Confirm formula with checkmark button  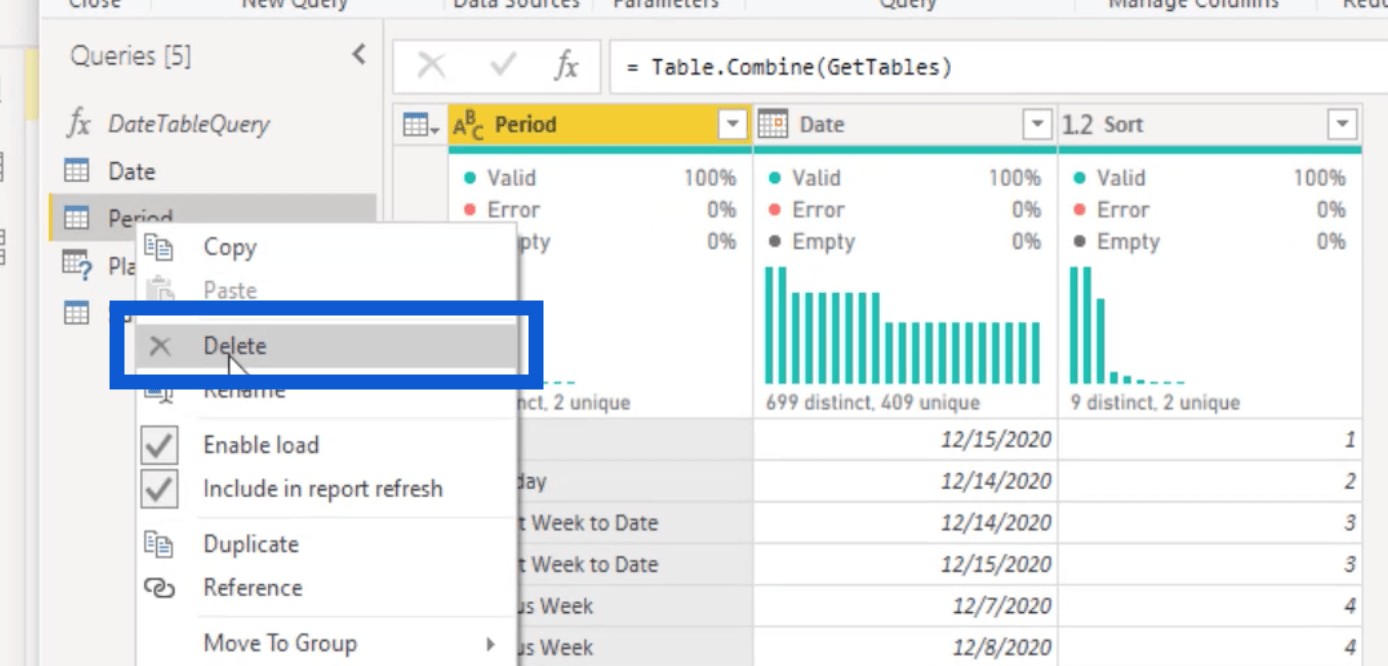503,66
